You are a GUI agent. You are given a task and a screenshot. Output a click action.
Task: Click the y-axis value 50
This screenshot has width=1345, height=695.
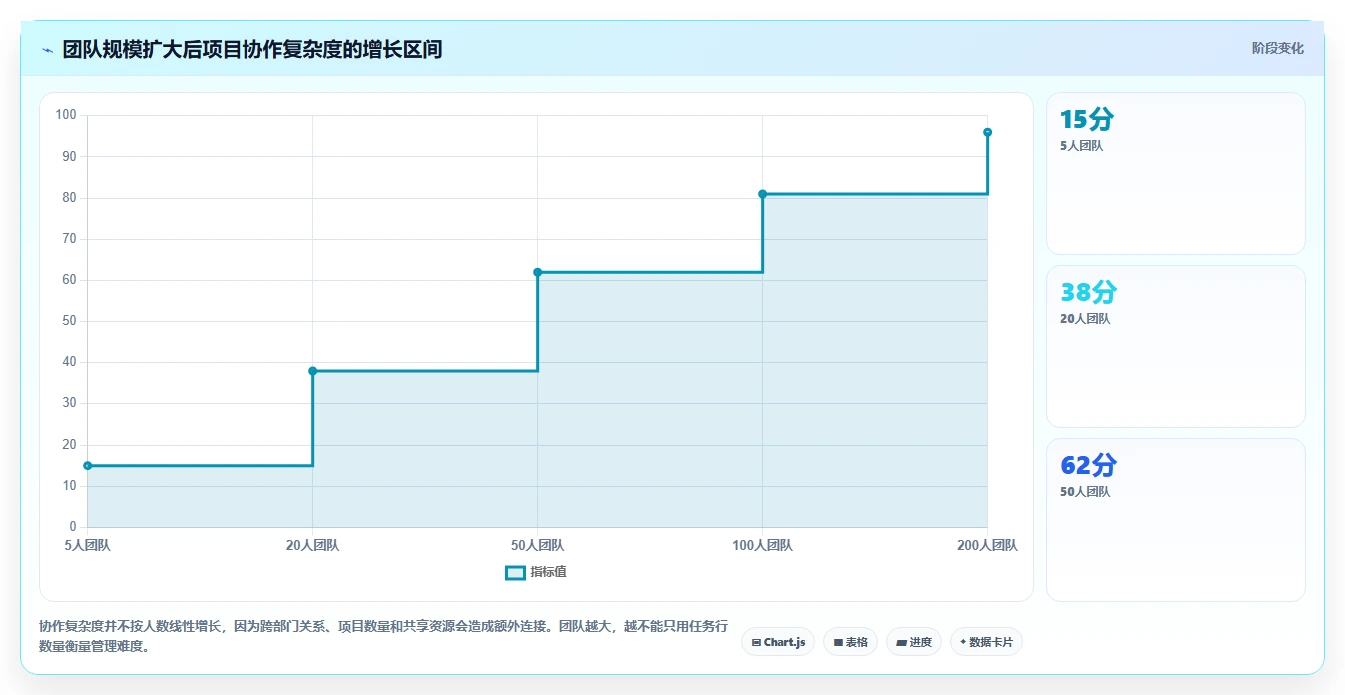70,321
